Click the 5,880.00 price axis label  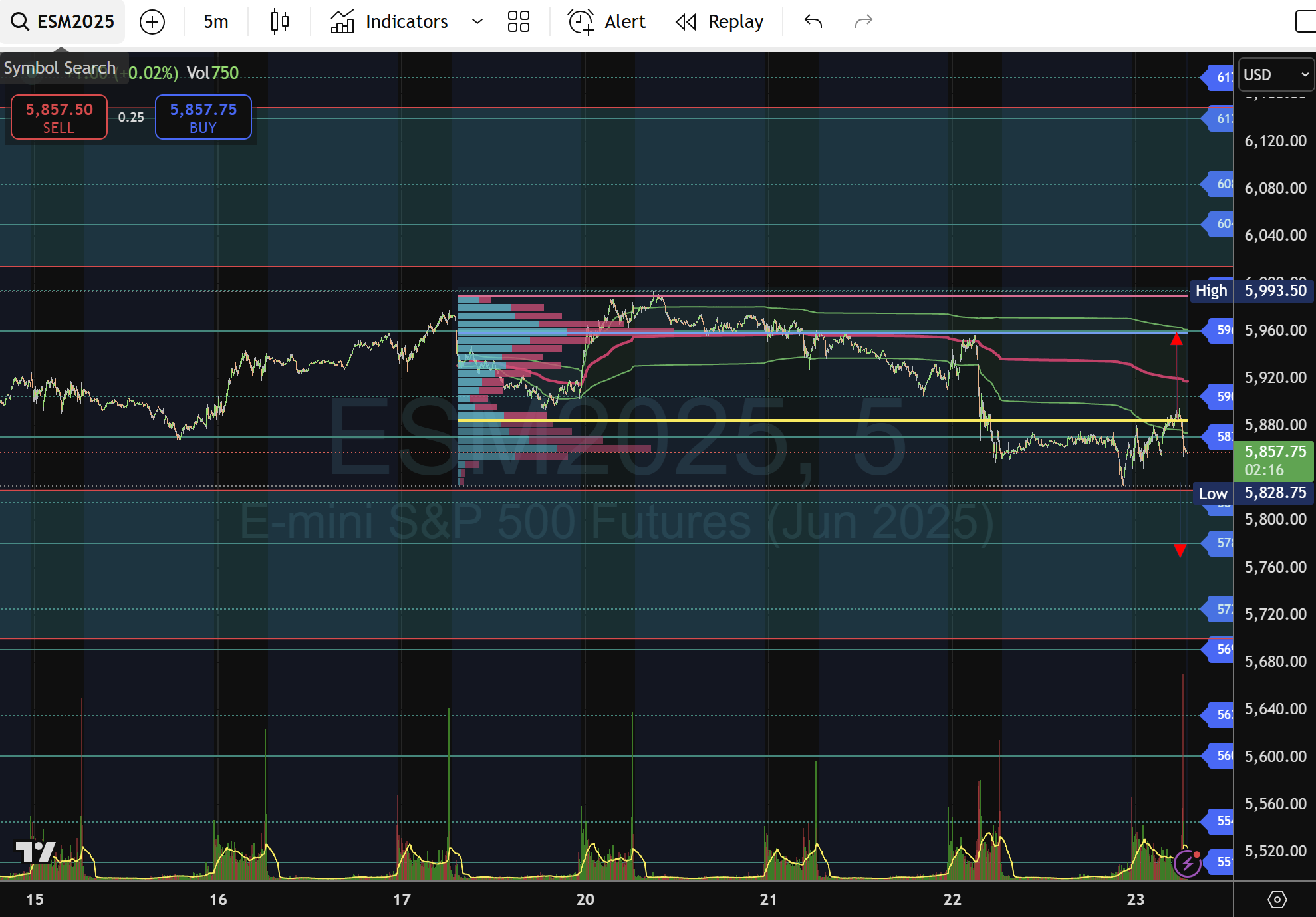[1275, 425]
